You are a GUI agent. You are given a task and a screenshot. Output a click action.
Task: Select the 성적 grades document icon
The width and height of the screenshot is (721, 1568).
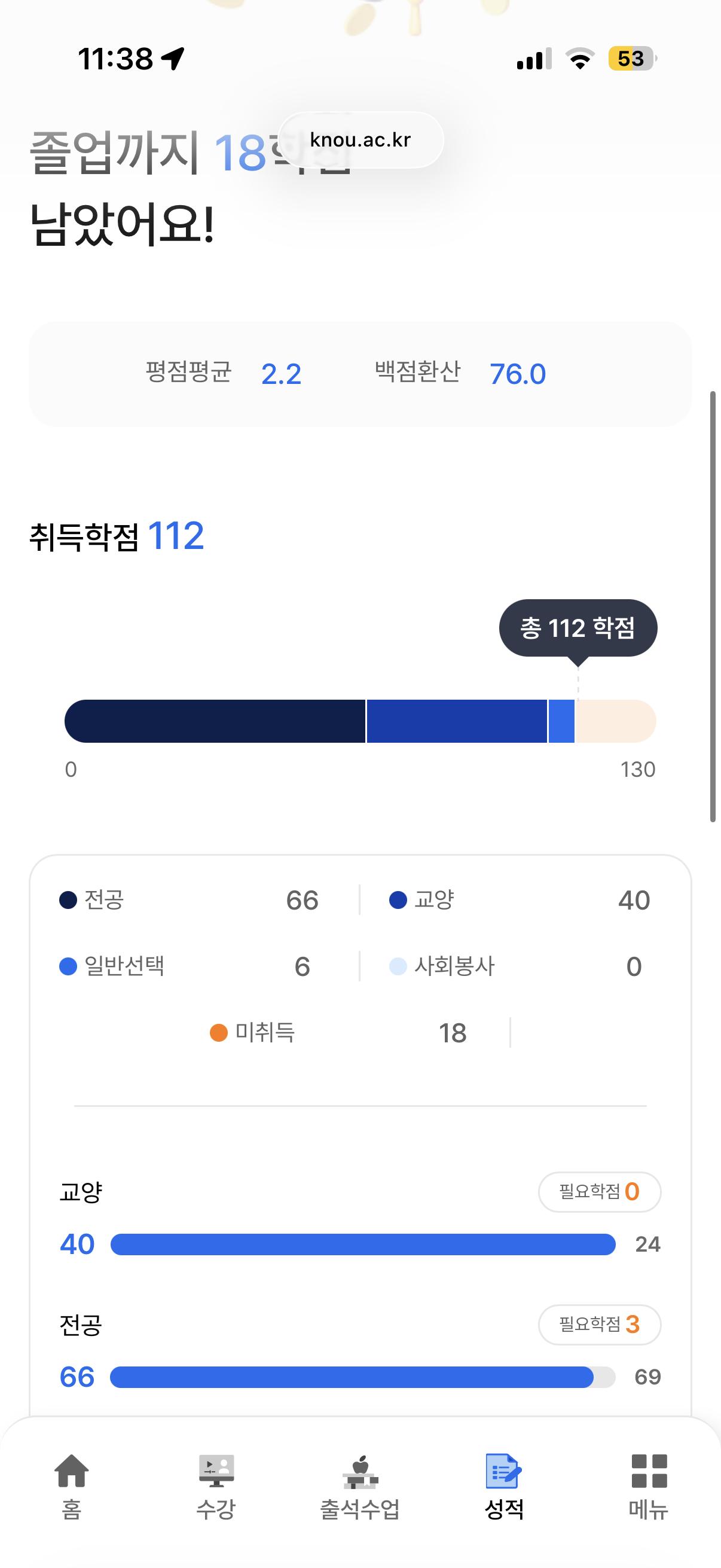[504, 1471]
